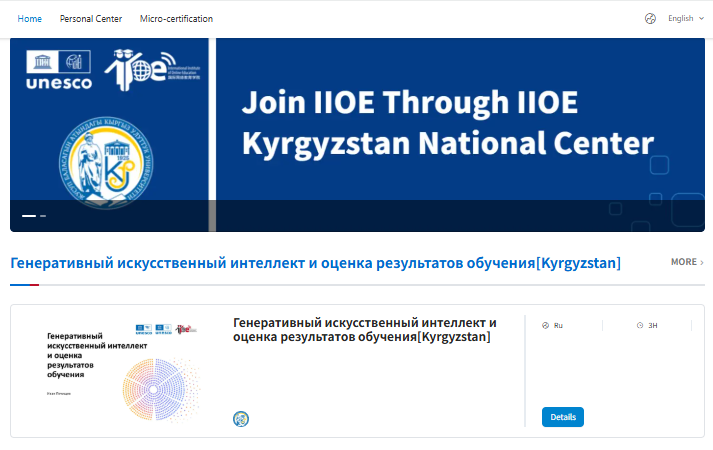This screenshot has width=713, height=450.
Task: Go to the Home menu item
Action: [x=30, y=18]
